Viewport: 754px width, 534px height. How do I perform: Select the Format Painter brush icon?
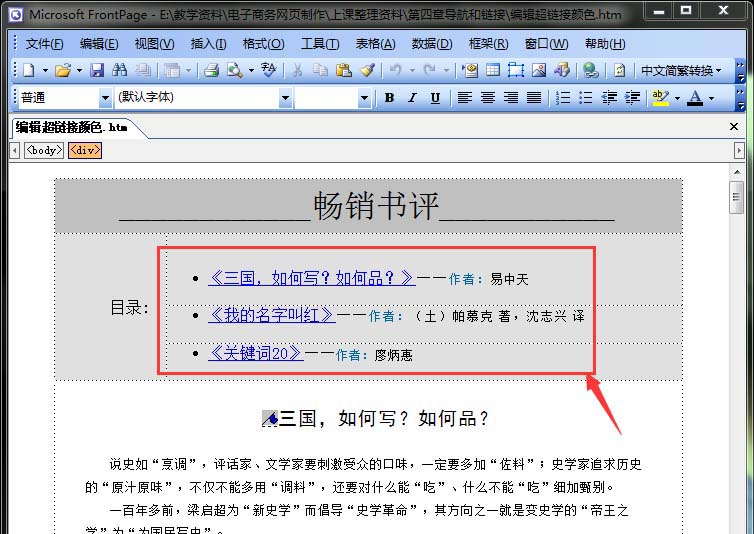click(x=368, y=71)
